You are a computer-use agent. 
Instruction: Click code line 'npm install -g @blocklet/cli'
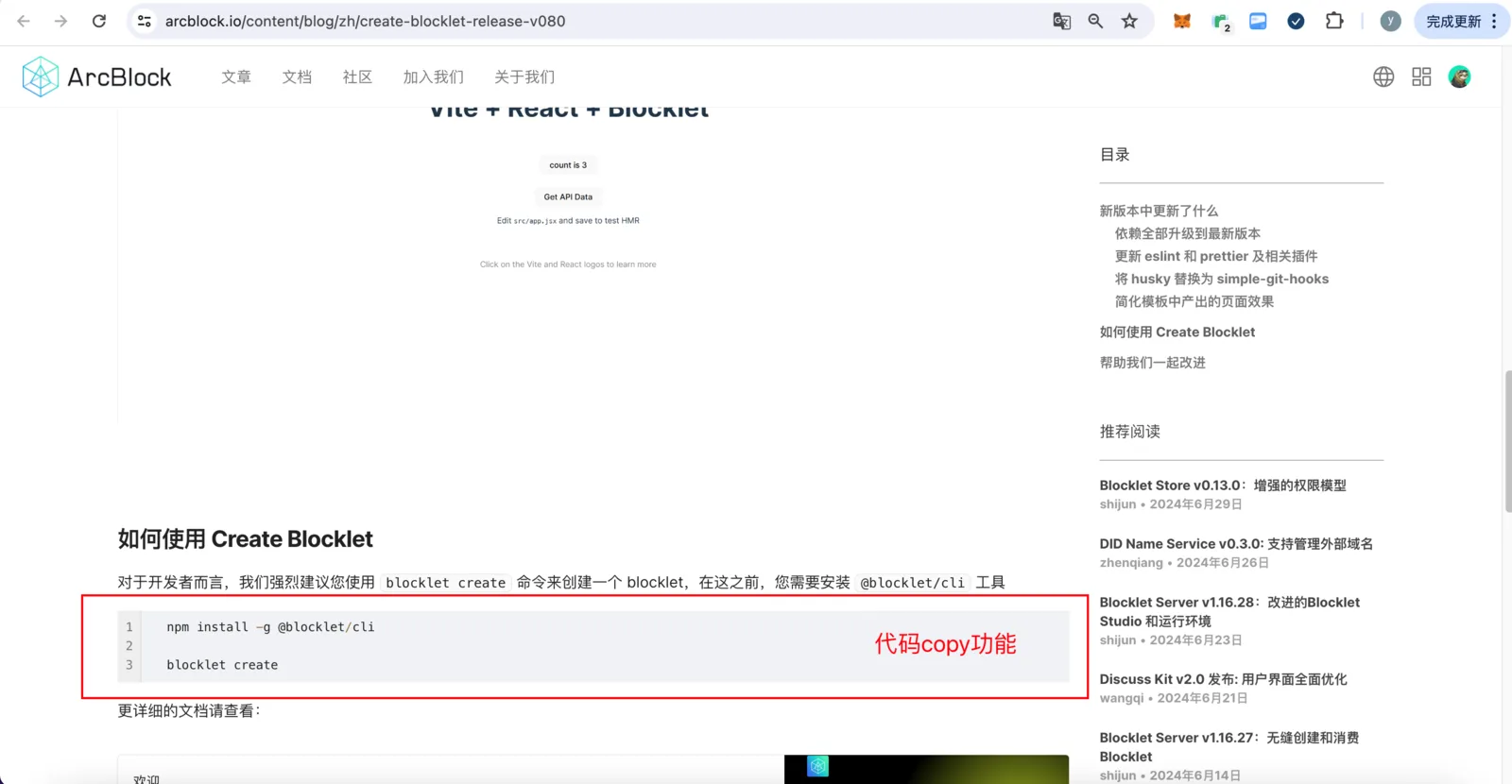pyautogui.click(x=270, y=627)
